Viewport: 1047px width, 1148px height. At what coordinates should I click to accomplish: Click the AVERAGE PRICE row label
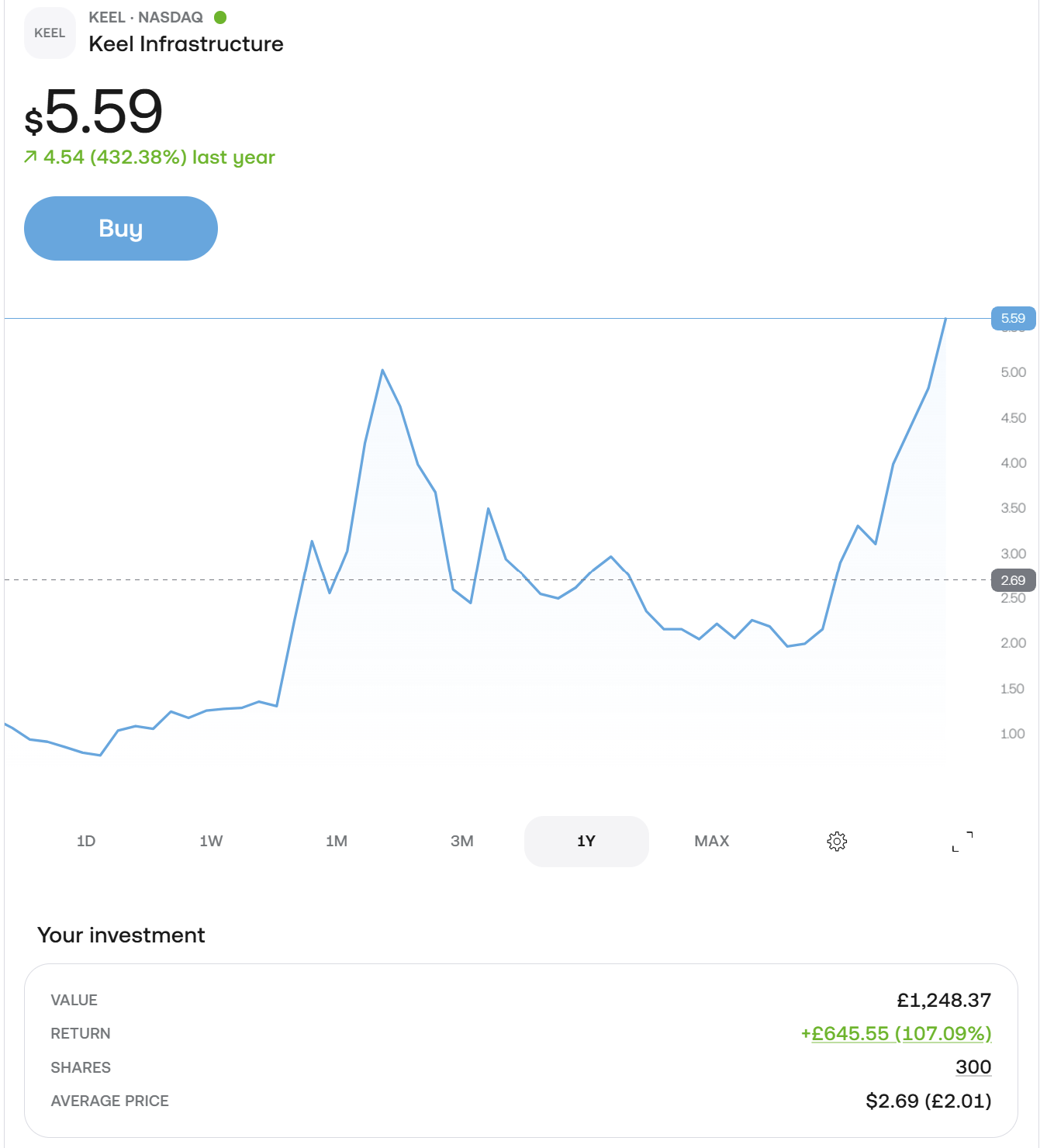(110, 1101)
